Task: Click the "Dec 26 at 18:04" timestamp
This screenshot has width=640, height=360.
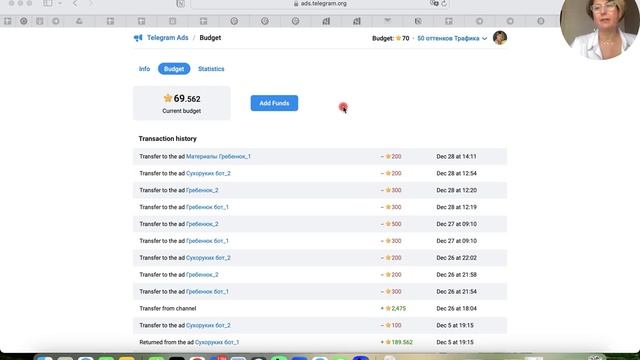Action: coord(456,309)
